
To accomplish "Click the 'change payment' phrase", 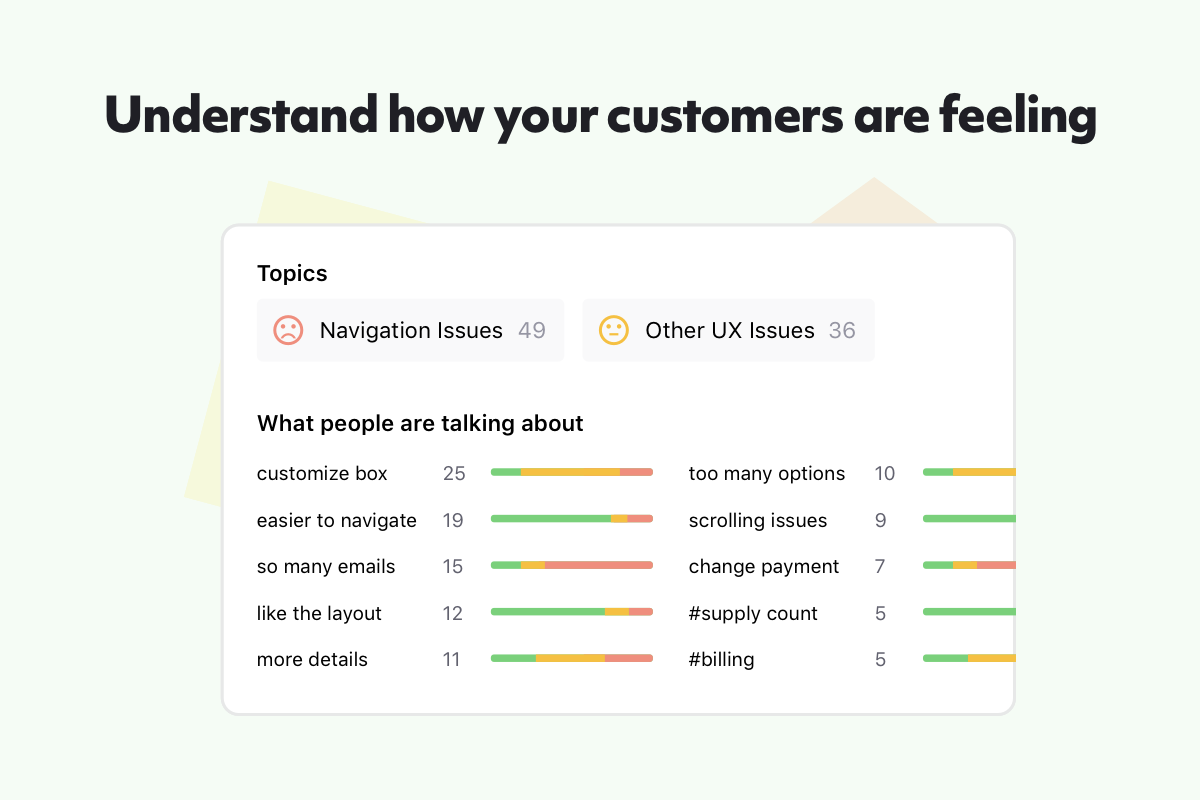I will click(x=764, y=566).
